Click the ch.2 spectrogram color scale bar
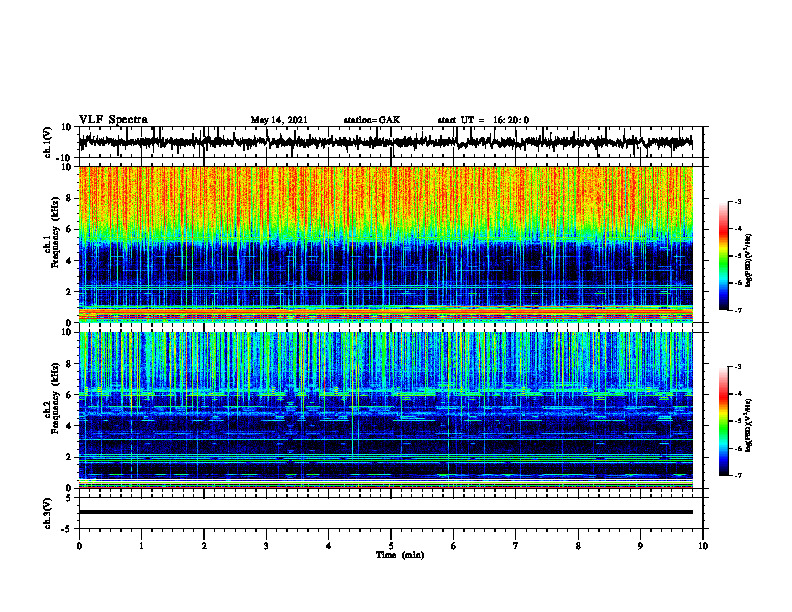The height and width of the screenshot is (612, 792). click(724, 421)
